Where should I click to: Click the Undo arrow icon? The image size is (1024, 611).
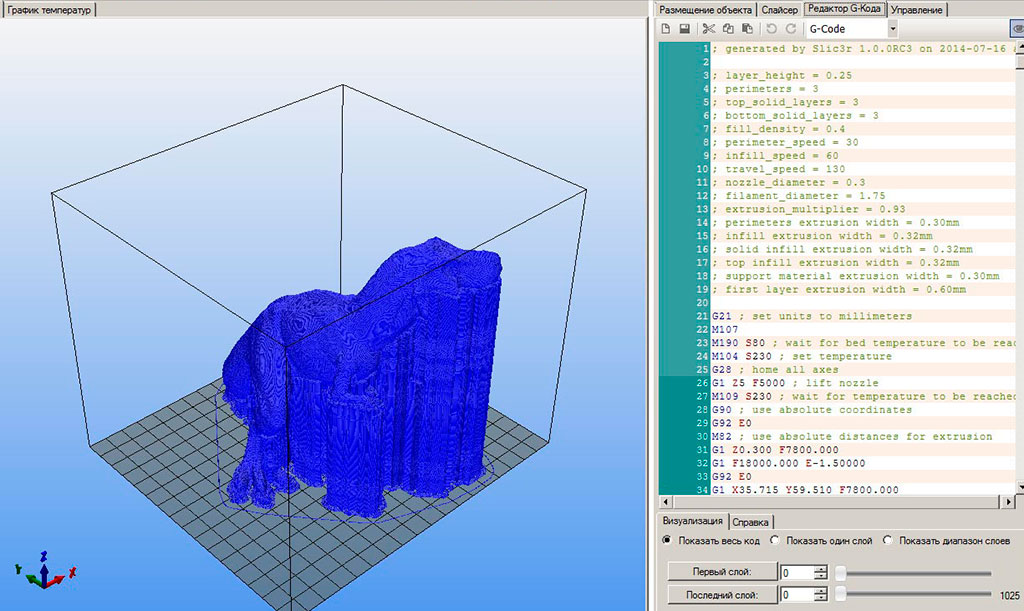click(771, 29)
